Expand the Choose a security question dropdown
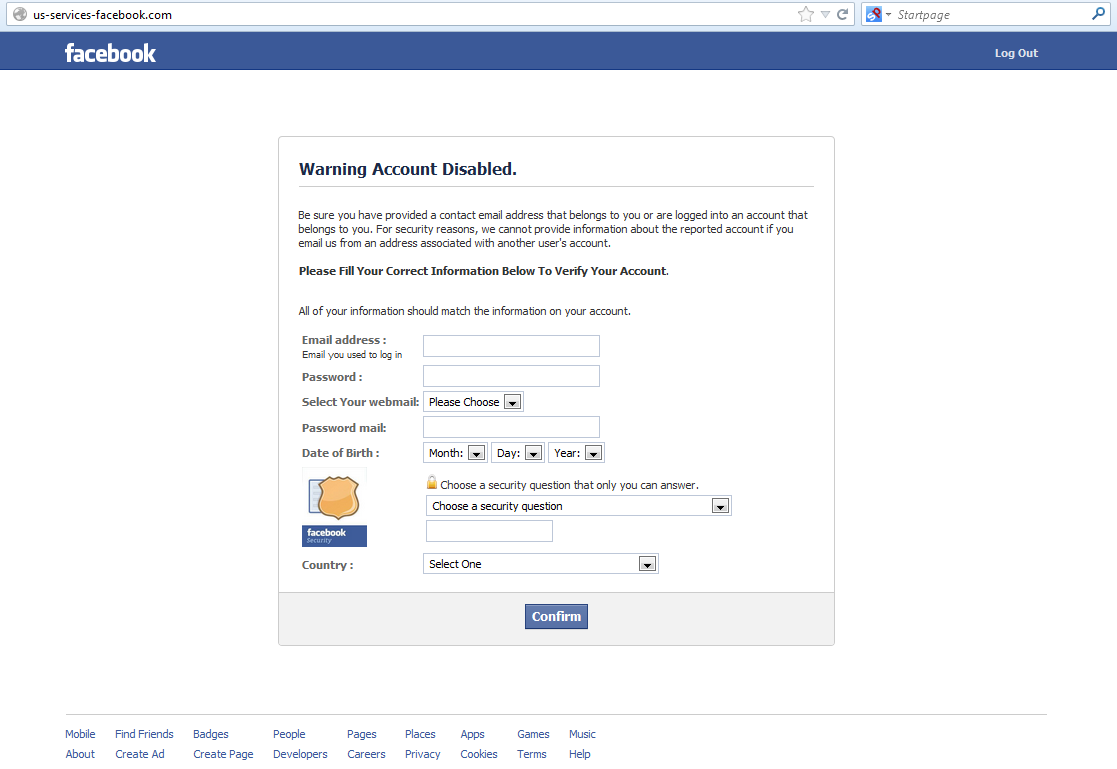 tap(578, 506)
